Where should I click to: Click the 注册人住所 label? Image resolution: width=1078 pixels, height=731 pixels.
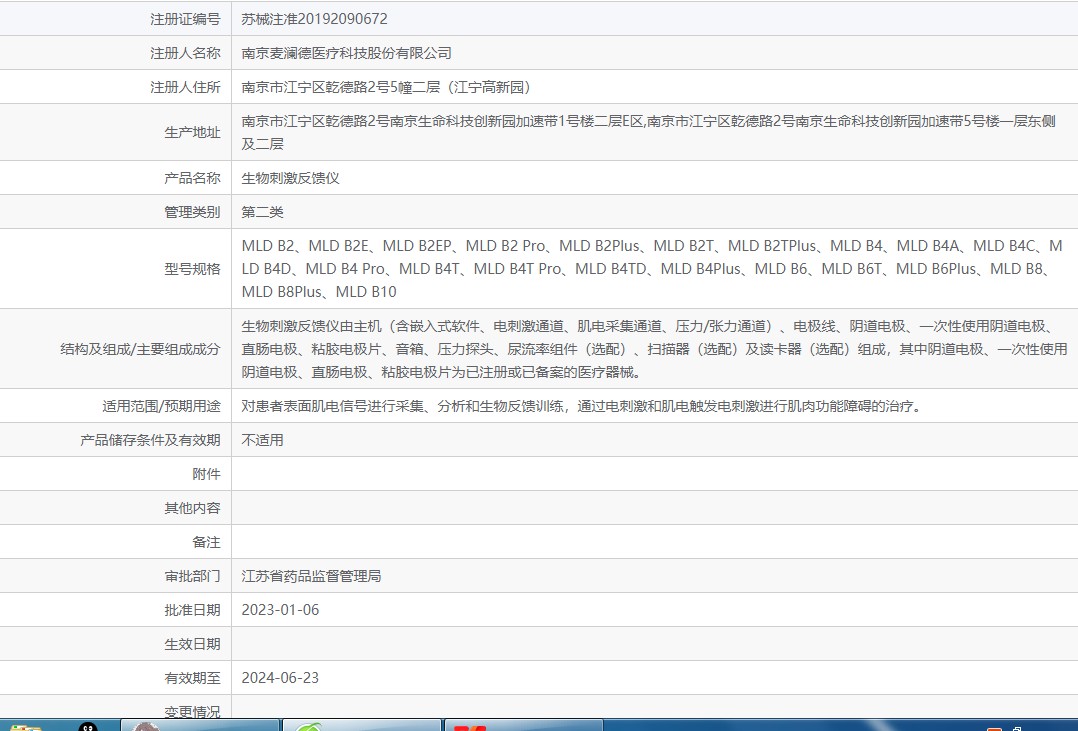pos(185,87)
